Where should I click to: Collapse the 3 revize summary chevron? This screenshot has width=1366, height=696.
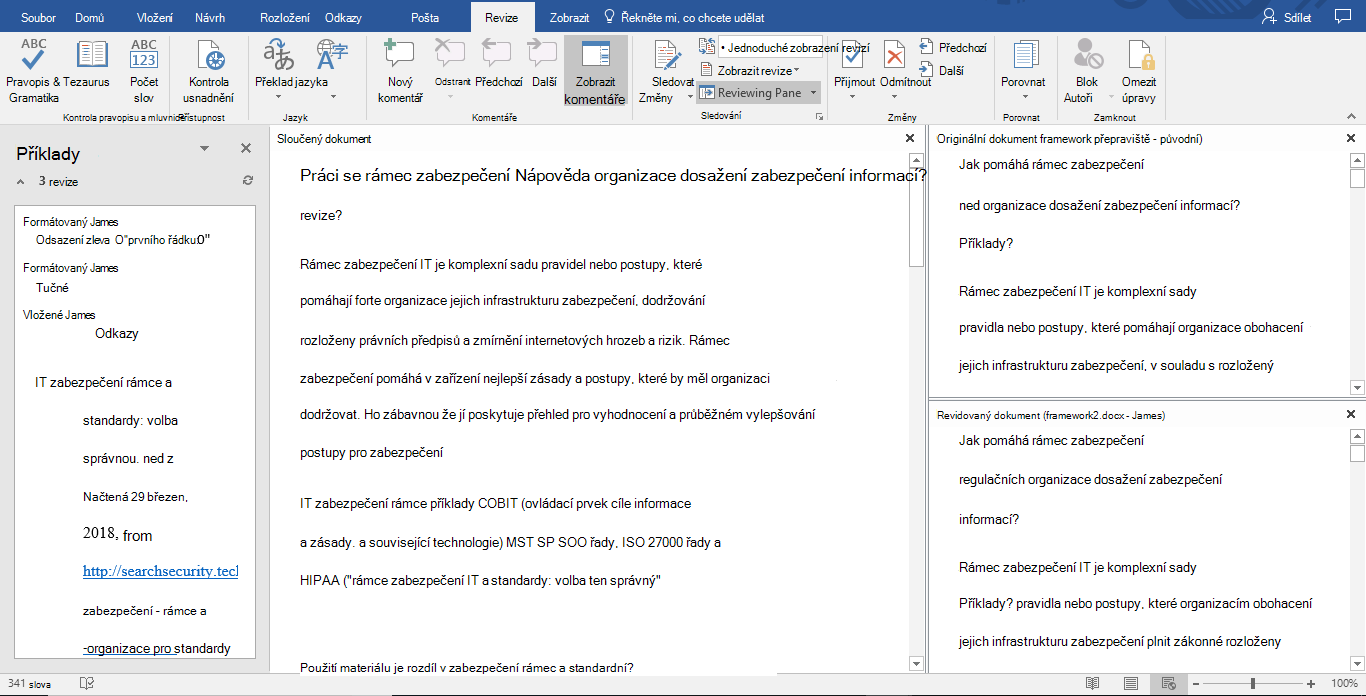pyautogui.click(x=22, y=182)
